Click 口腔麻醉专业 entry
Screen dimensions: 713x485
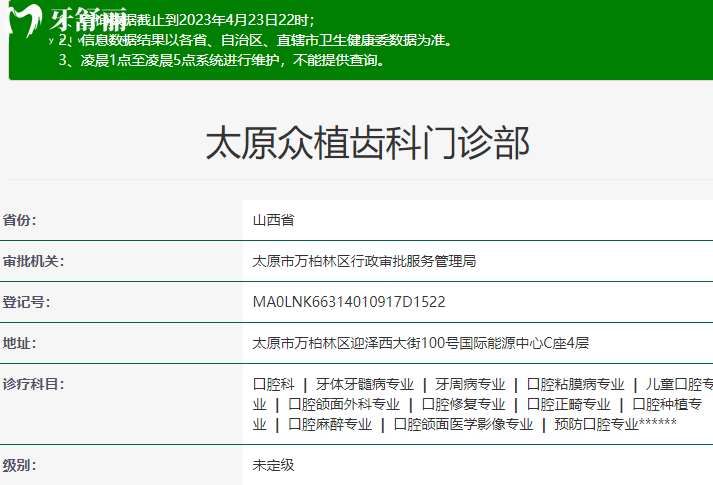(x=330, y=424)
